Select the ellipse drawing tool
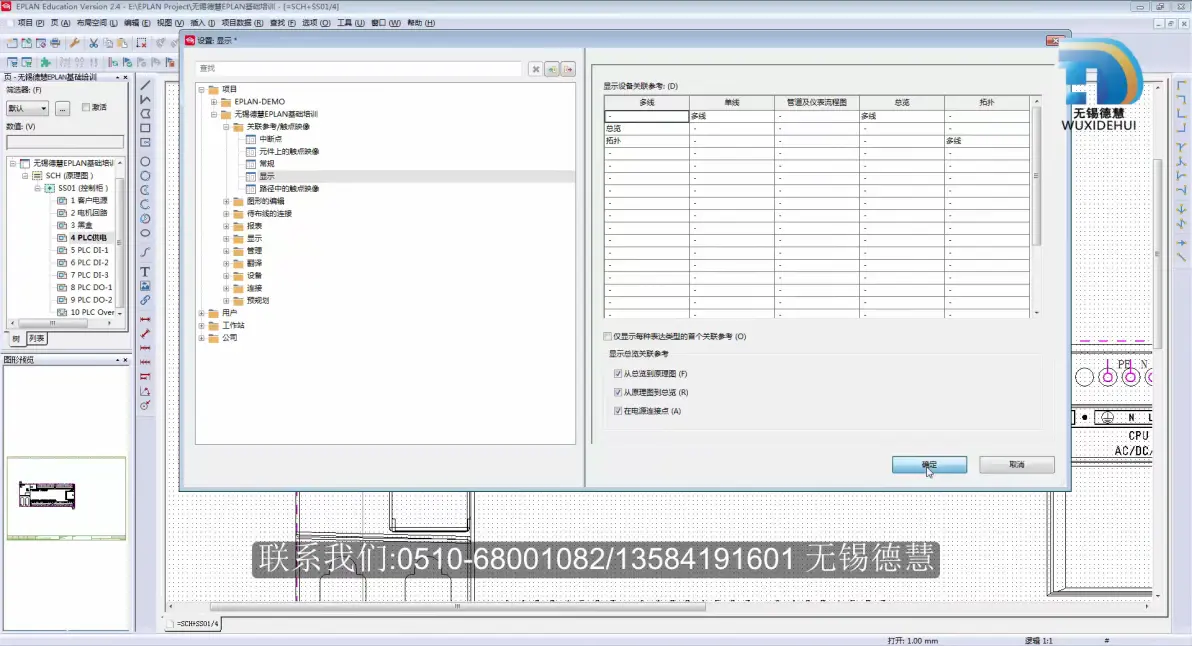This screenshot has width=1192, height=646. click(145, 233)
